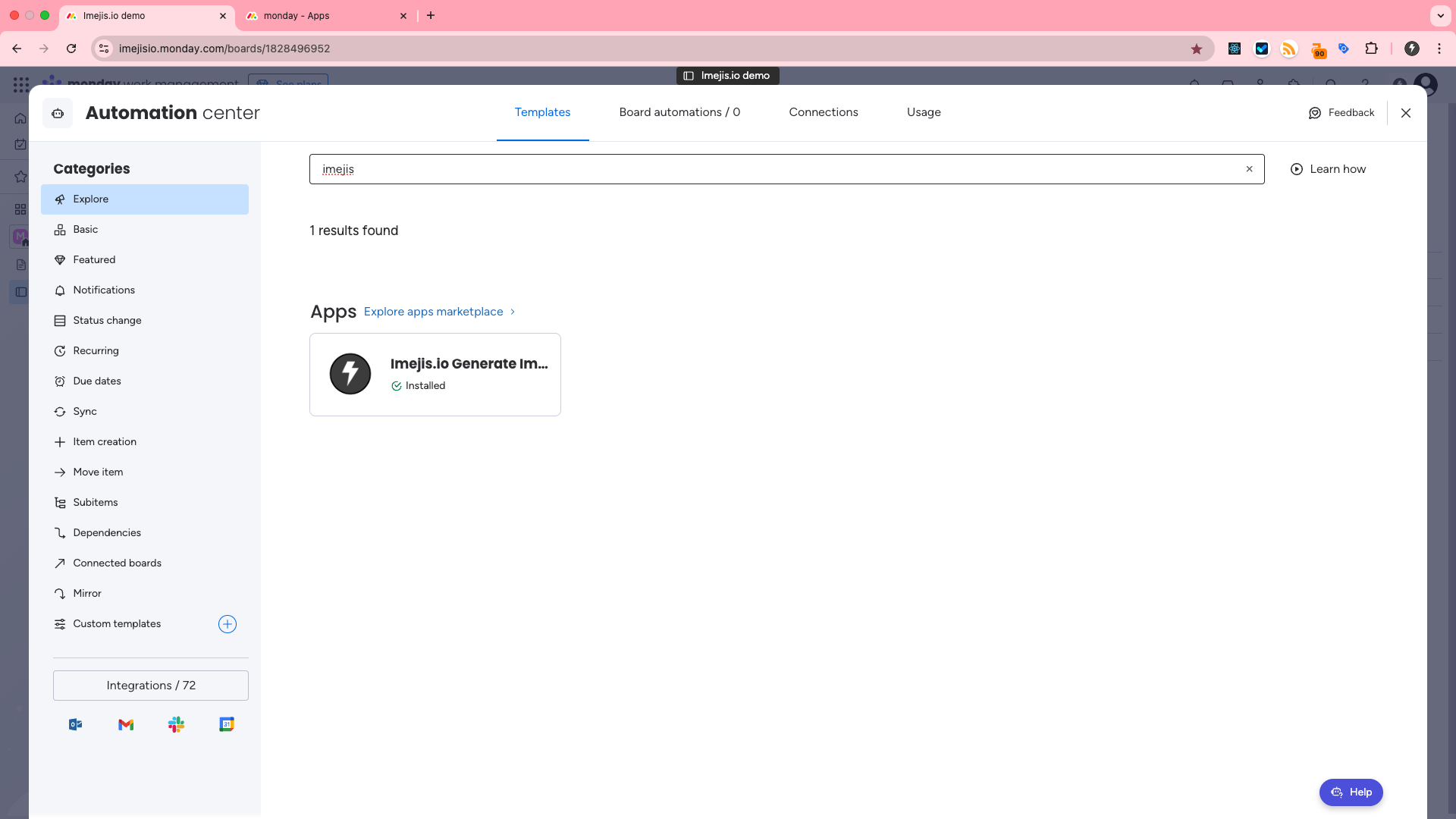Select the Mirror category
The image size is (1456, 819).
(145, 594)
